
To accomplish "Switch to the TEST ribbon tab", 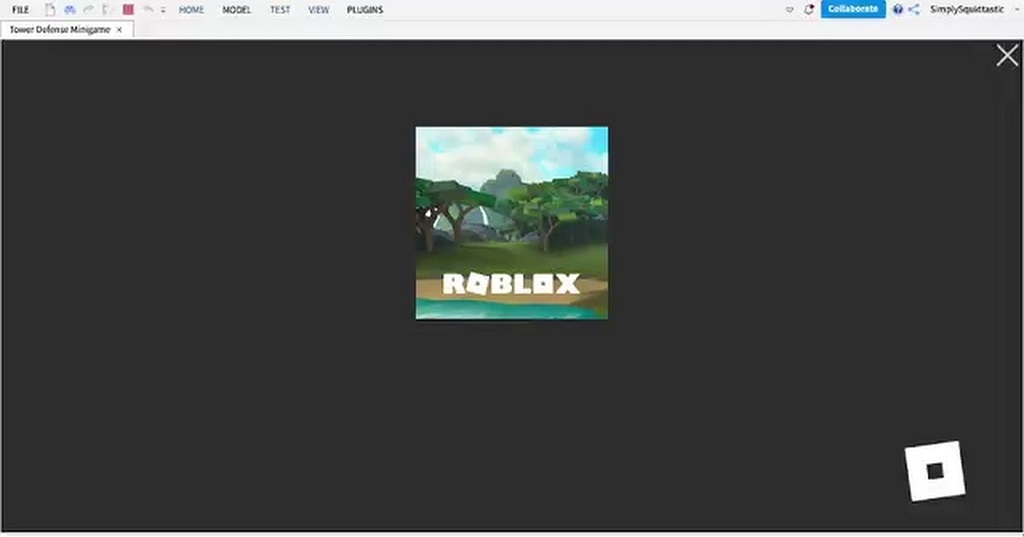I will click(x=280, y=10).
